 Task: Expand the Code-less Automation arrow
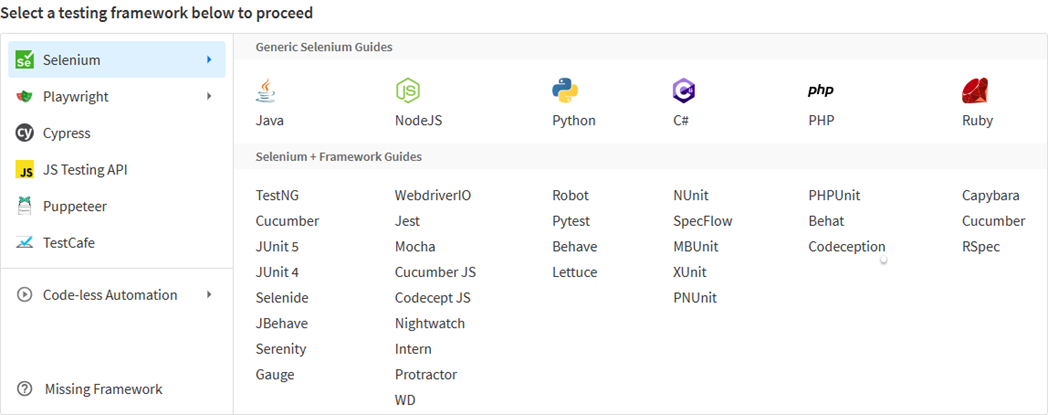coord(209,295)
